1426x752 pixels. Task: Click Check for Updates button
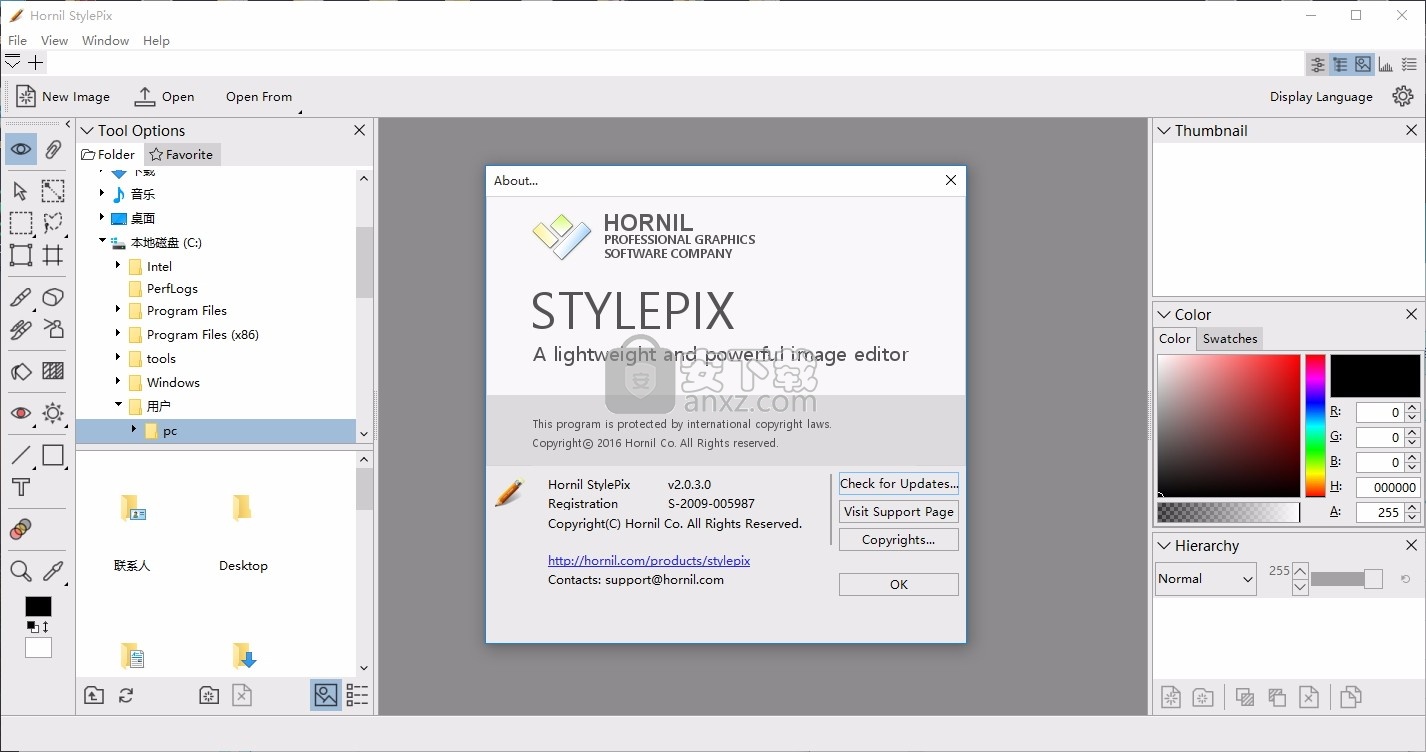coord(899,483)
